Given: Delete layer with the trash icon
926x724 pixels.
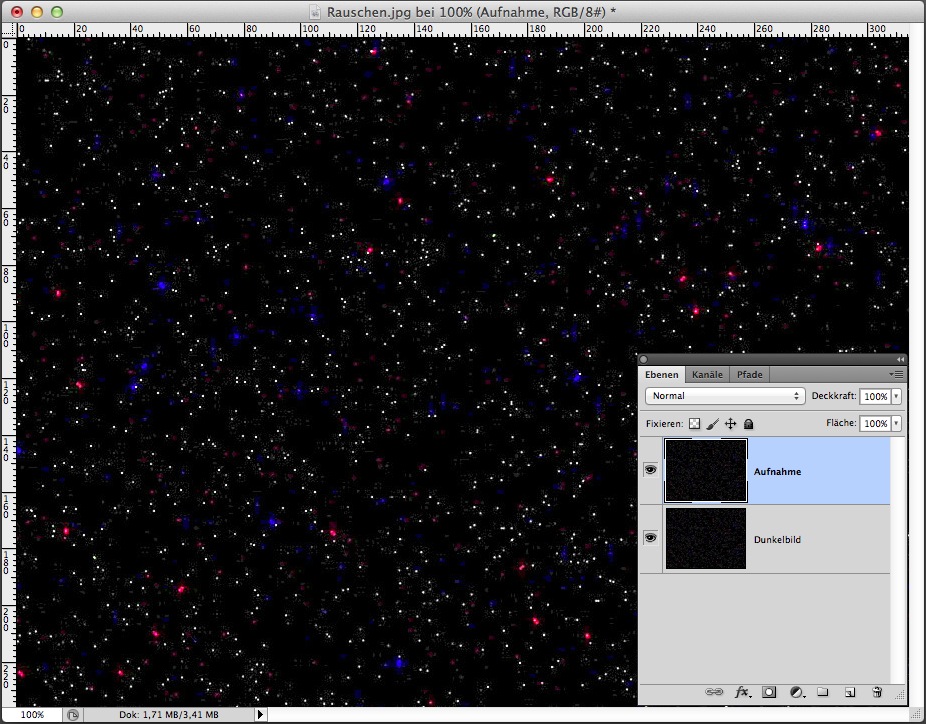Looking at the screenshot, I should coord(877,692).
